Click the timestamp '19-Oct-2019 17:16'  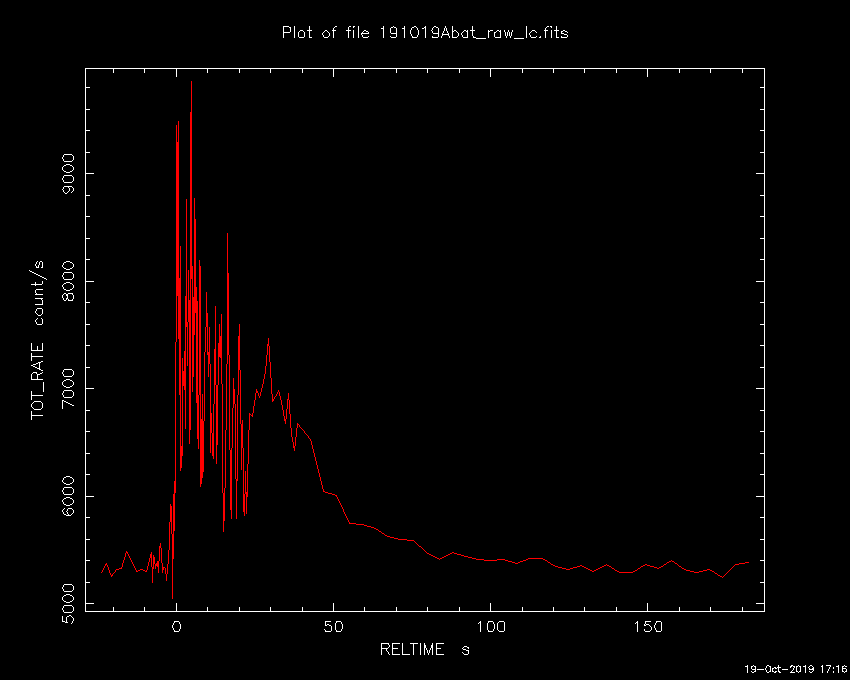(795, 670)
